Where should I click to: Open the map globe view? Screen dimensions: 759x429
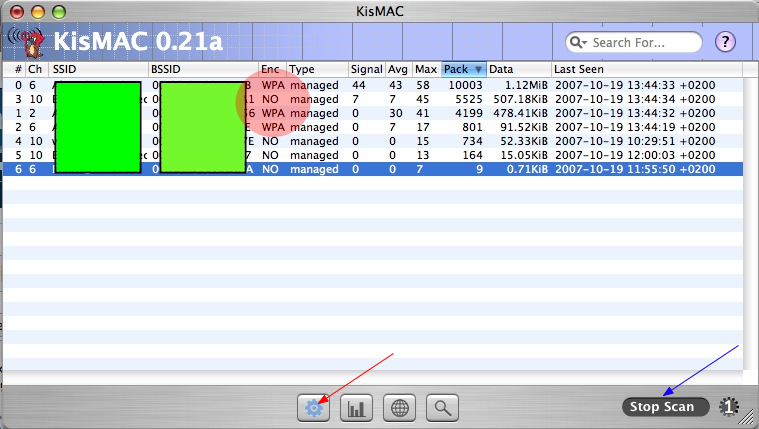coord(399,408)
